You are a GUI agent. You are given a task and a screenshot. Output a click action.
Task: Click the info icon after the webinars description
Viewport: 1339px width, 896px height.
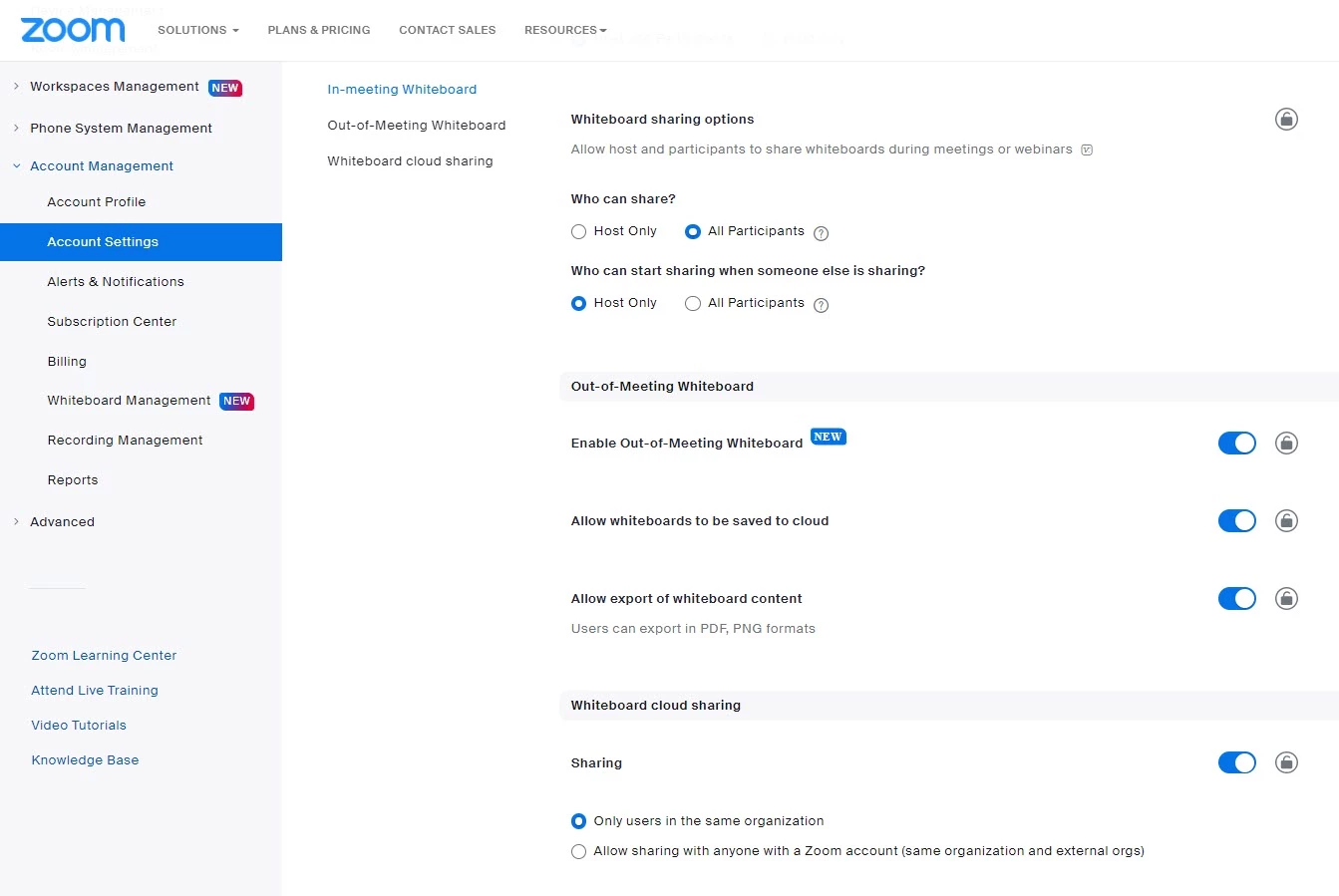(1087, 150)
